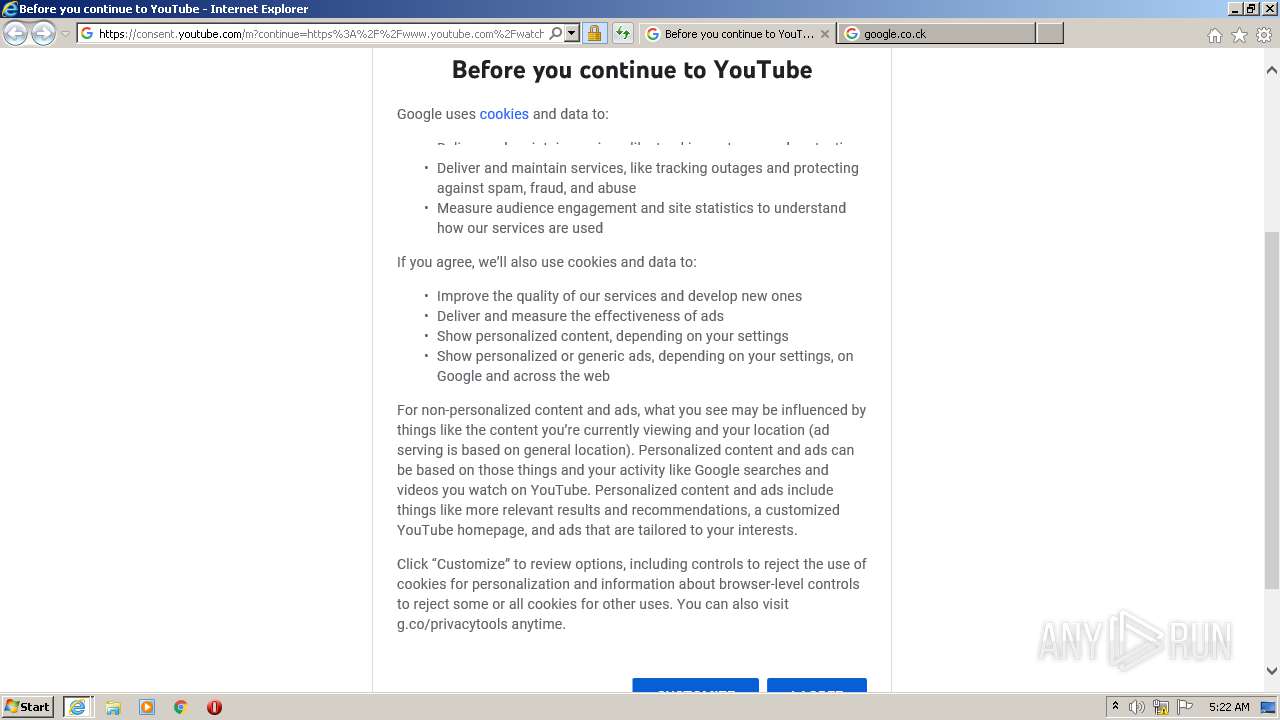
Task: Open media player taskbar icon
Action: click(x=147, y=707)
